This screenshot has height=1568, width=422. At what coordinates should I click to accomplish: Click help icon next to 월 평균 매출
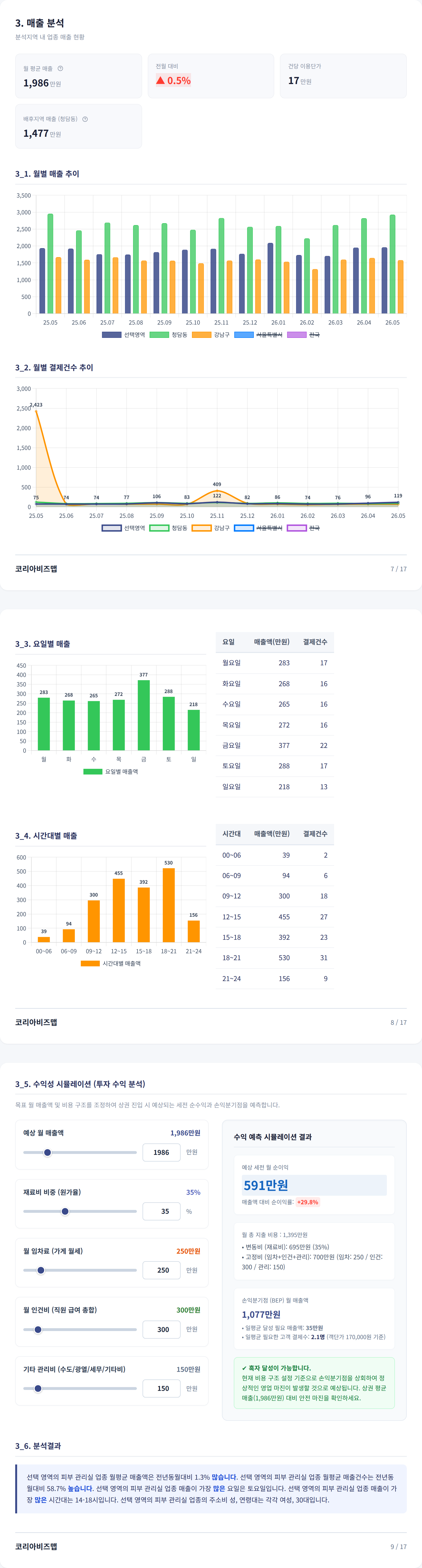pyautogui.click(x=60, y=68)
